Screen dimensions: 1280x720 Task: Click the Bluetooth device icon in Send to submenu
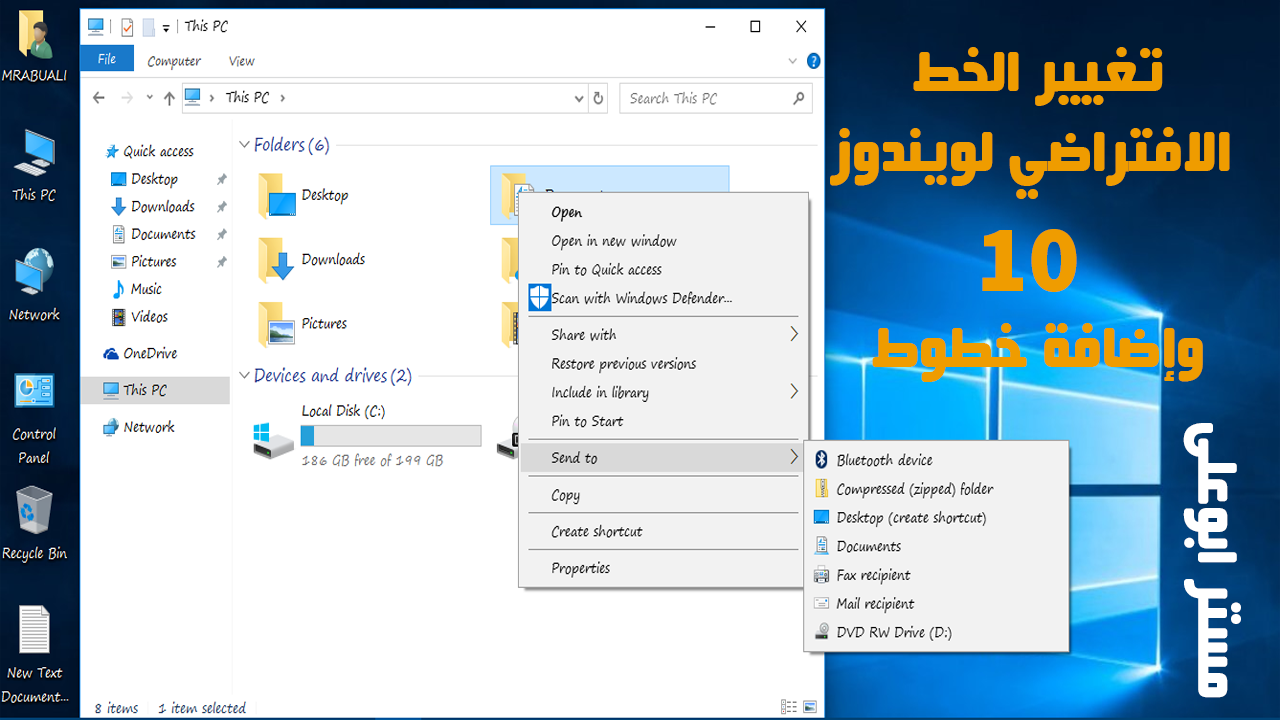pyautogui.click(x=821, y=460)
